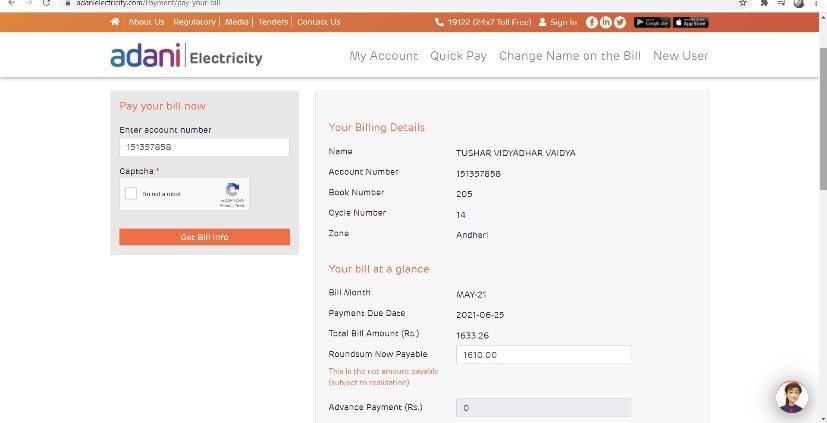Click the Cycle Number value 14
The height and width of the screenshot is (423, 827).
[461, 215]
